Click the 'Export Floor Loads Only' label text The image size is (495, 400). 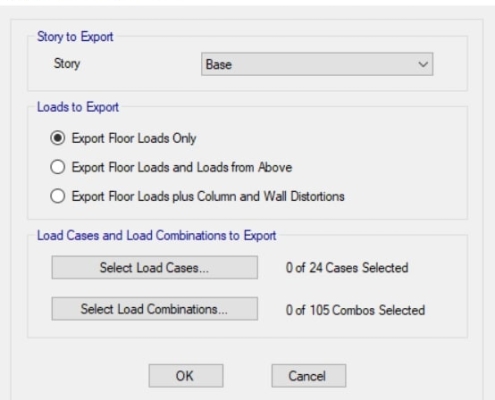click(x=134, y=138)
